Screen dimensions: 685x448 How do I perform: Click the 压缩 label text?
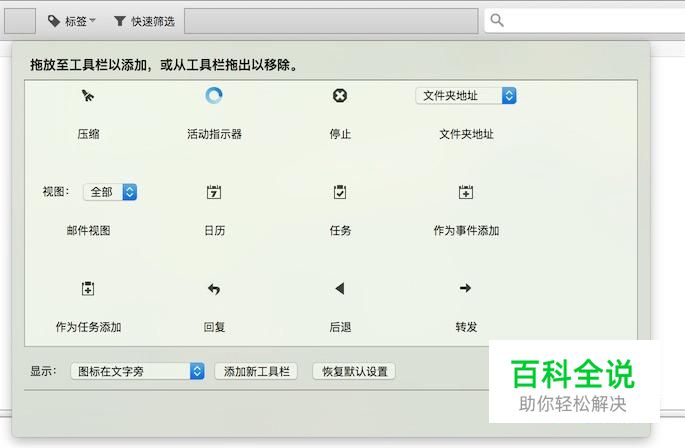pyautogui.click(x=88, y=134)
